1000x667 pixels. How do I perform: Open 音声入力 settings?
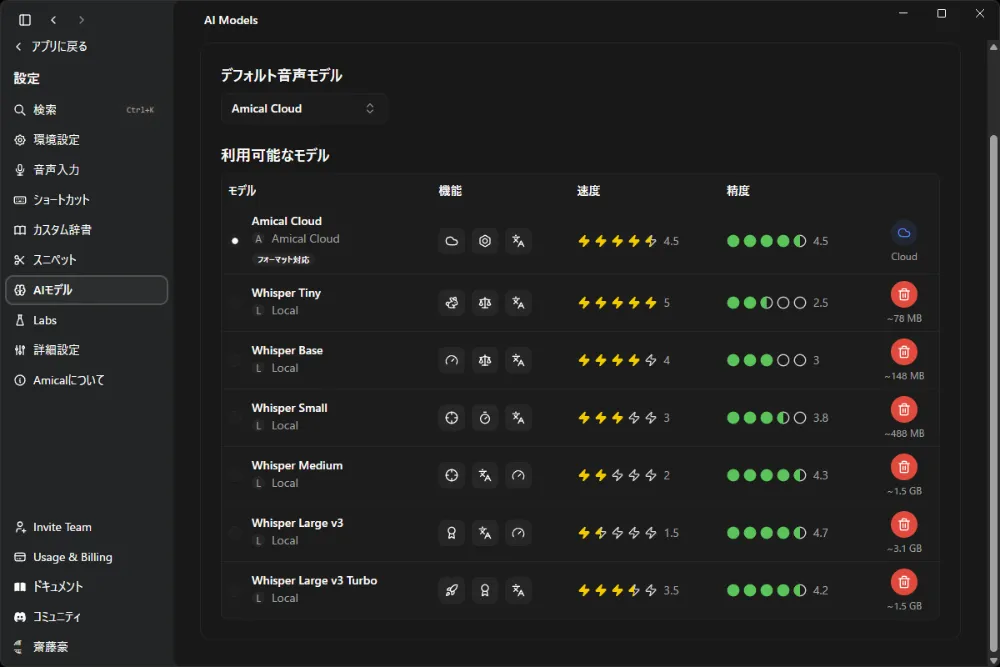pyautogui.click(x=86, y=170)
